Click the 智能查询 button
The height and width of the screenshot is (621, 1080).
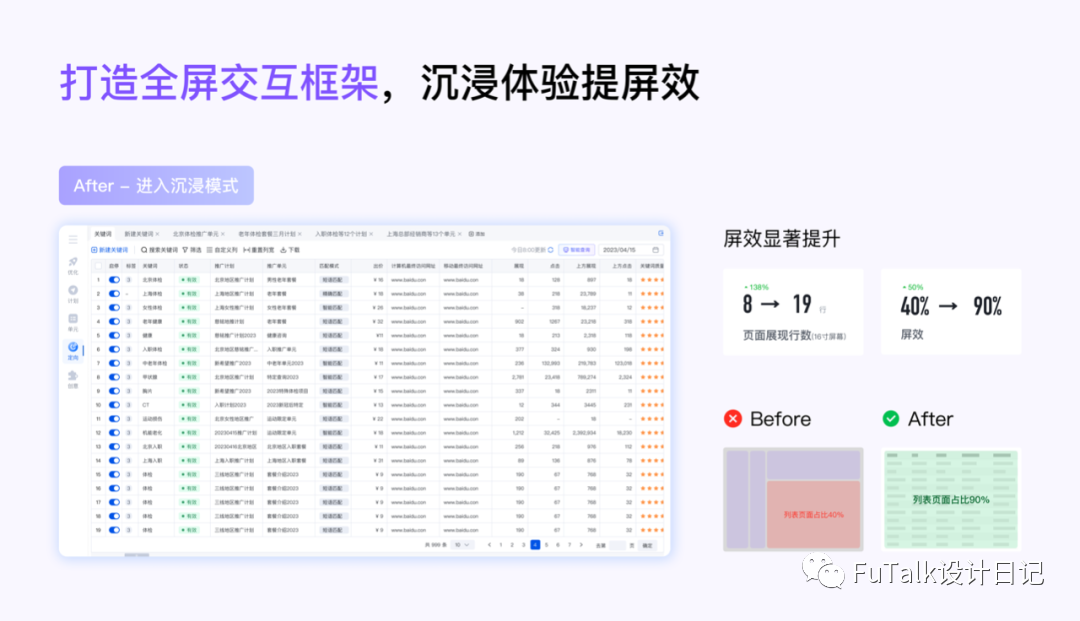point(577,250)
